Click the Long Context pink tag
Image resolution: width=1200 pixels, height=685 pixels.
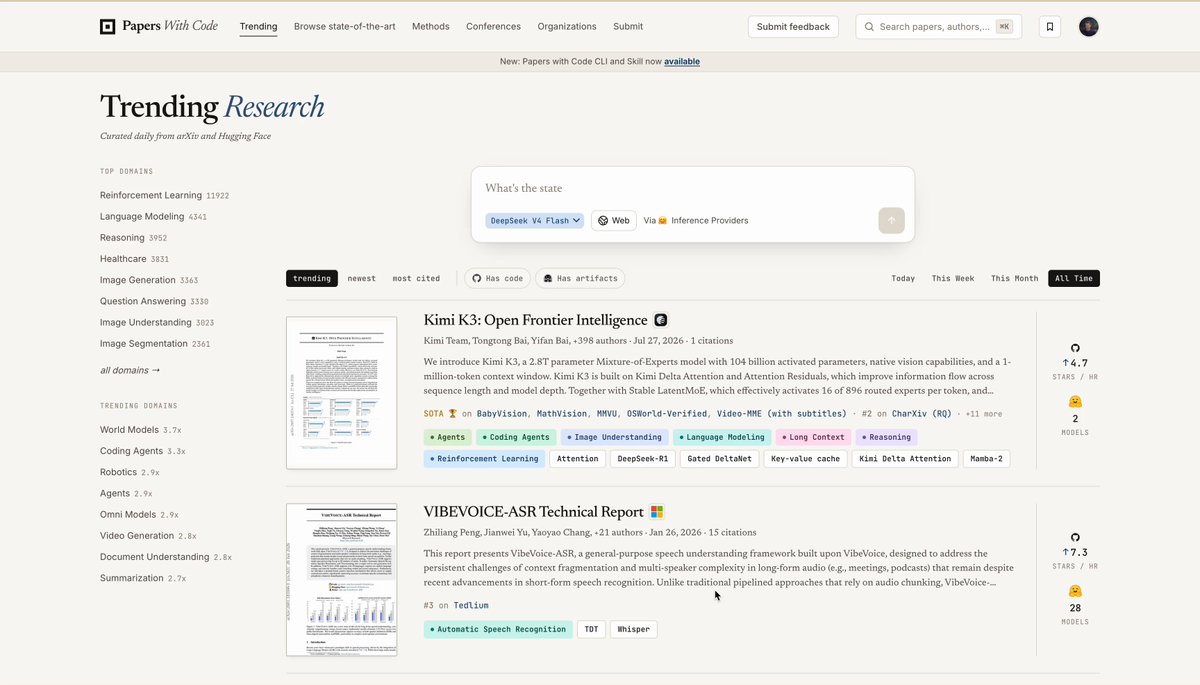(x=813, y=437)
